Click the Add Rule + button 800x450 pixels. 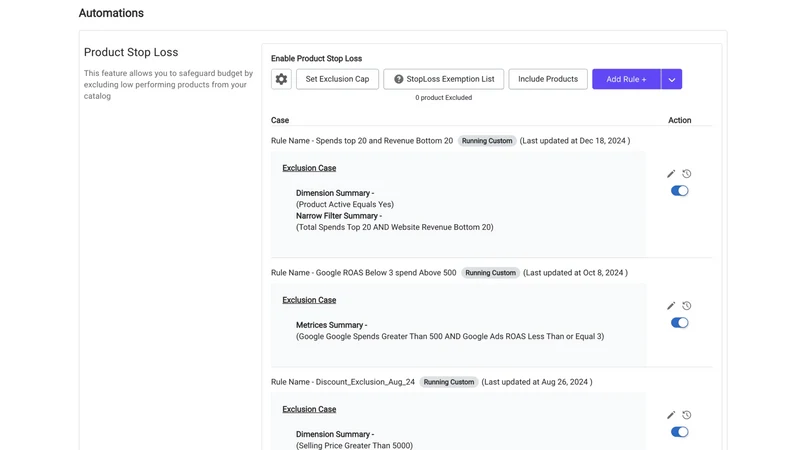(627, 79)
